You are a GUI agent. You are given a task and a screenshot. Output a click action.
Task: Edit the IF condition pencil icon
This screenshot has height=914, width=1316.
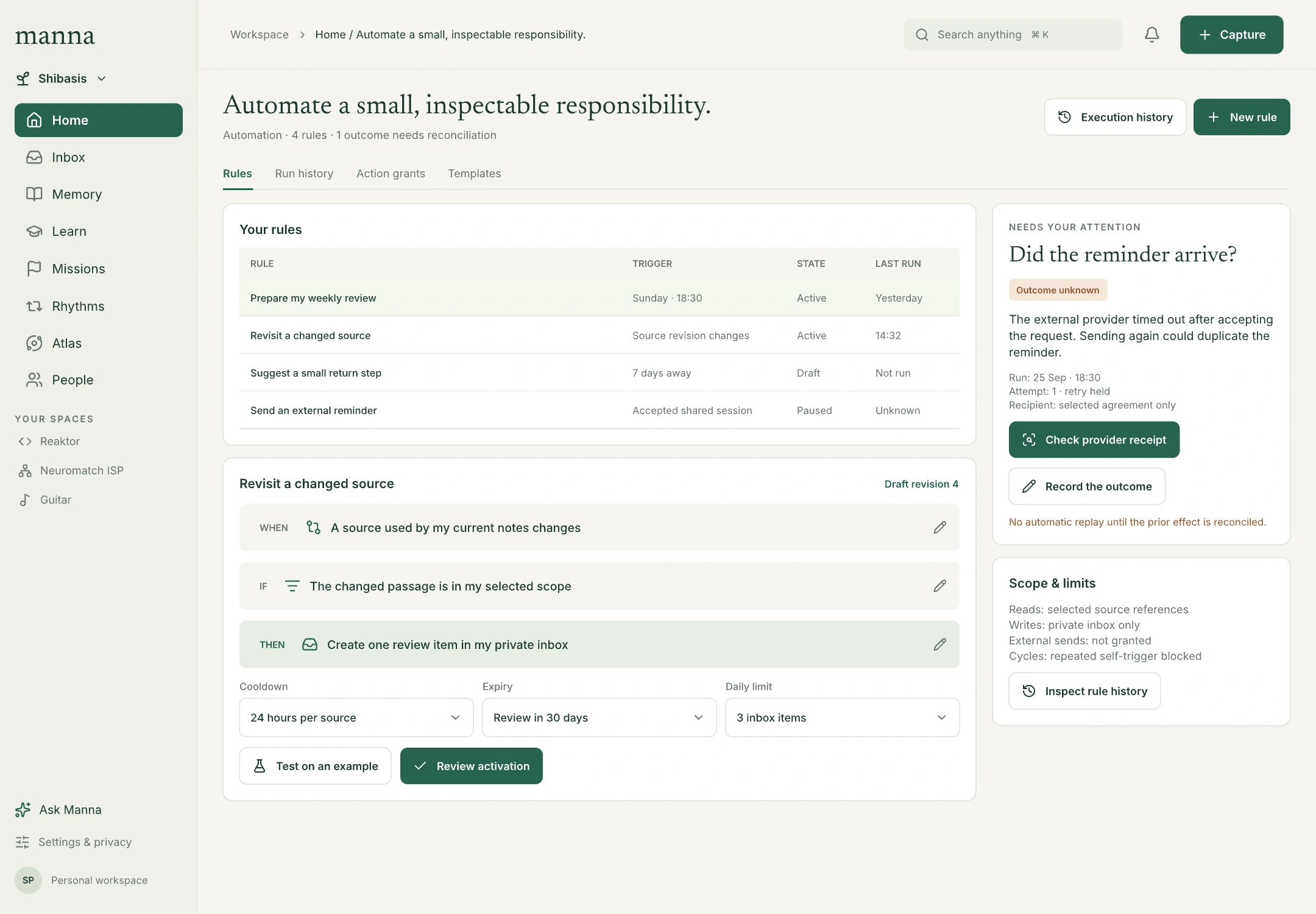[939, 586]
